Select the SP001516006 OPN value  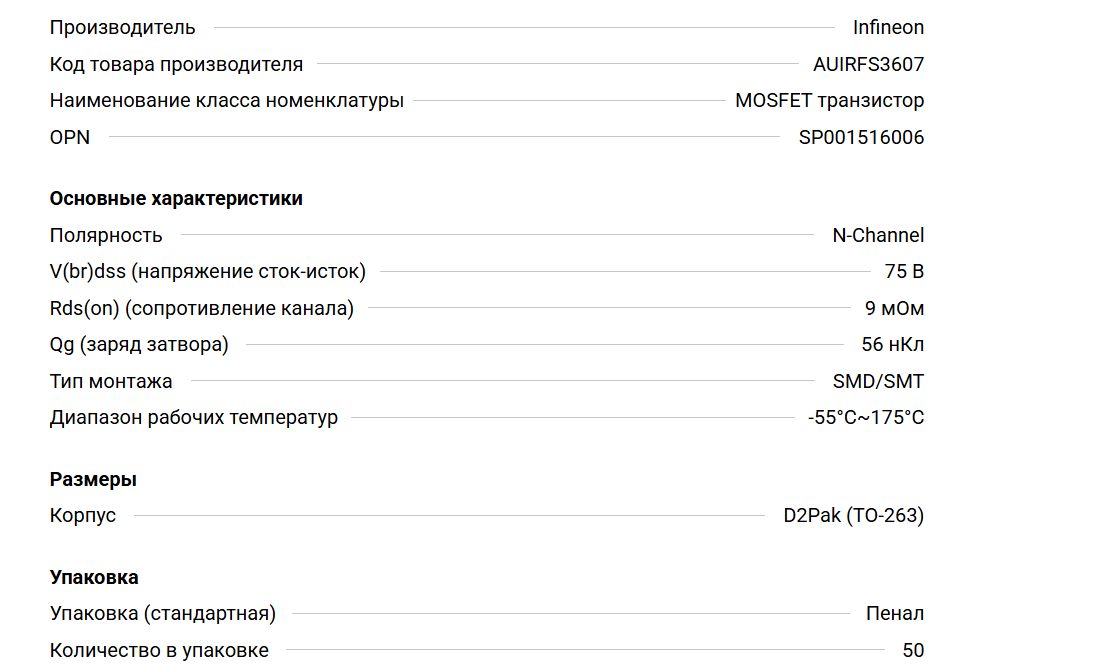click(x=861, y=137)
